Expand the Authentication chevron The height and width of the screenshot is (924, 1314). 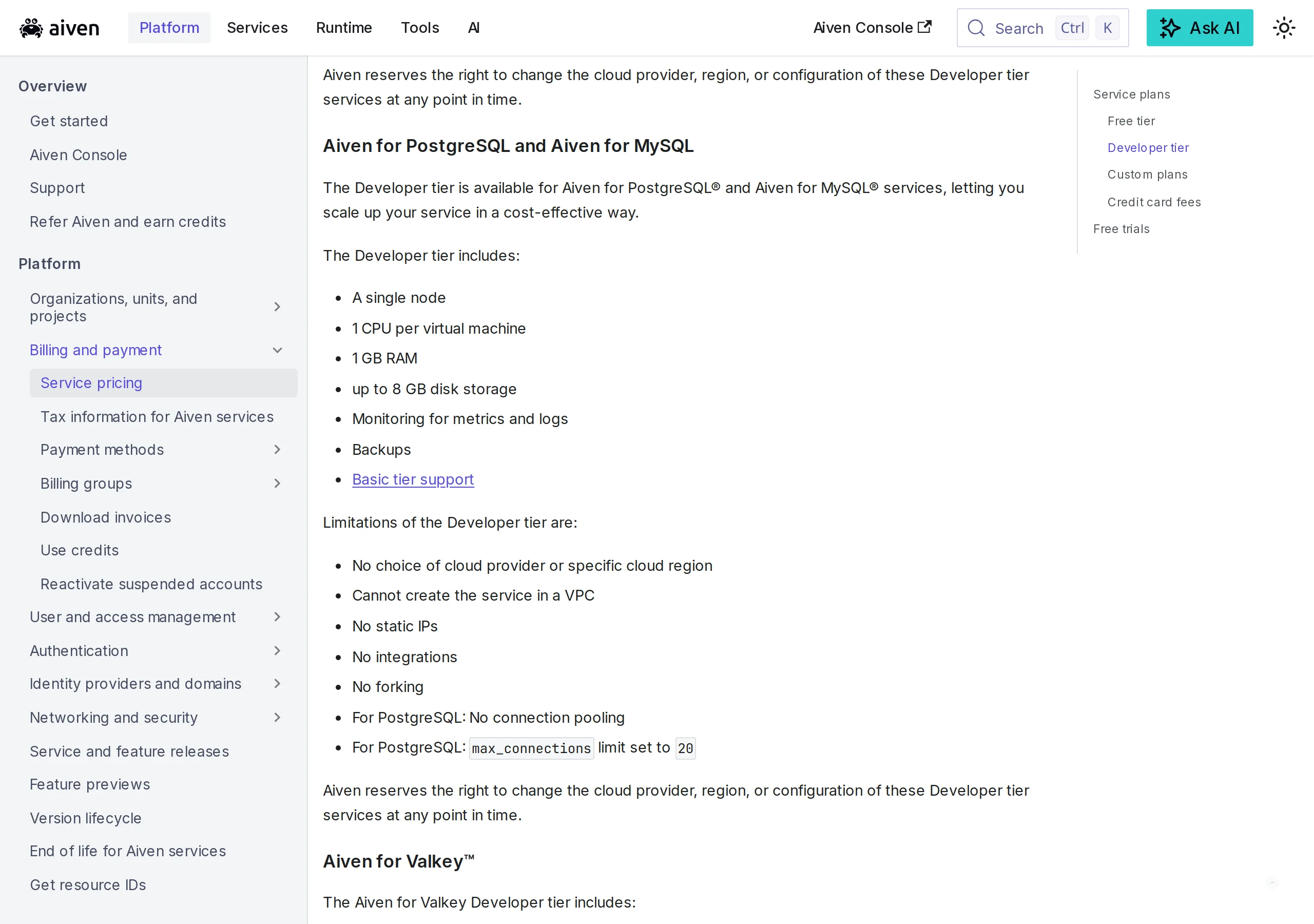[x=277, y=651]
